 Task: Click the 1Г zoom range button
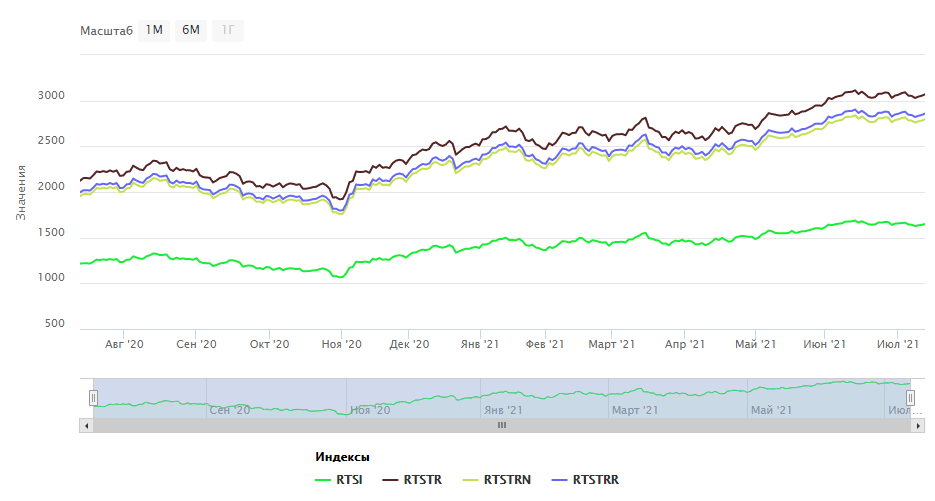click(227, 30)
